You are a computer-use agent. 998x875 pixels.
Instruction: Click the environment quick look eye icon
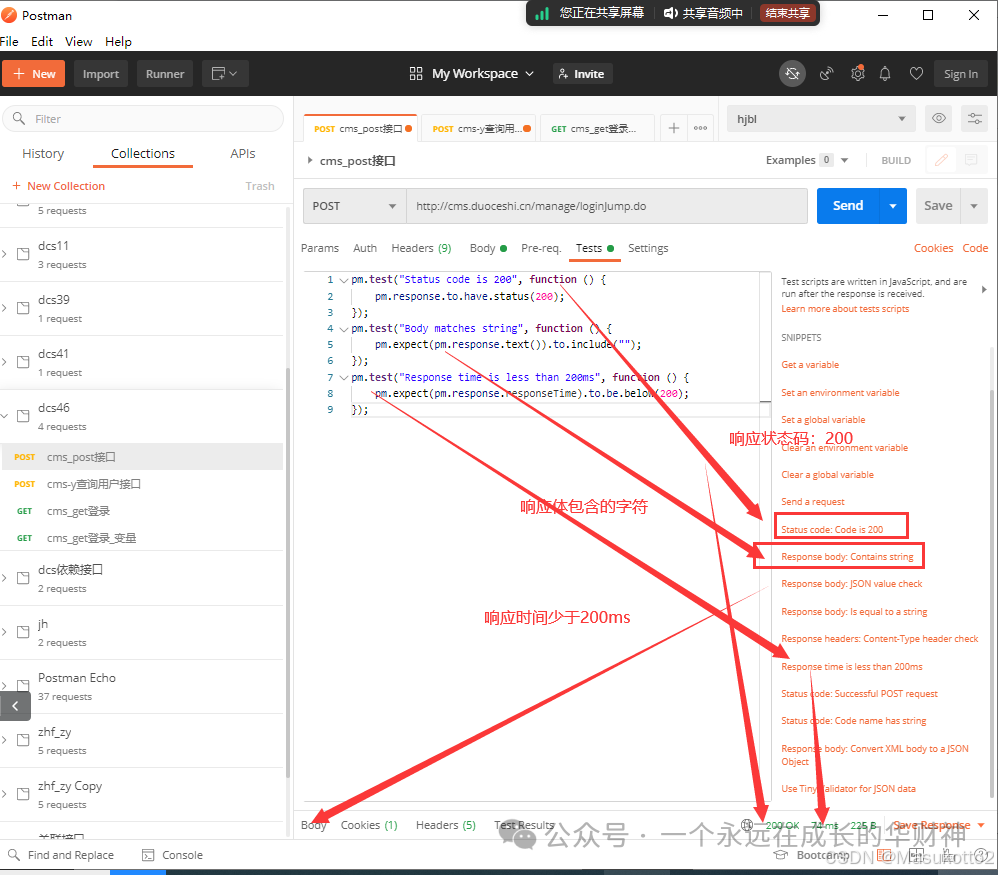click(x=939, y=118)
